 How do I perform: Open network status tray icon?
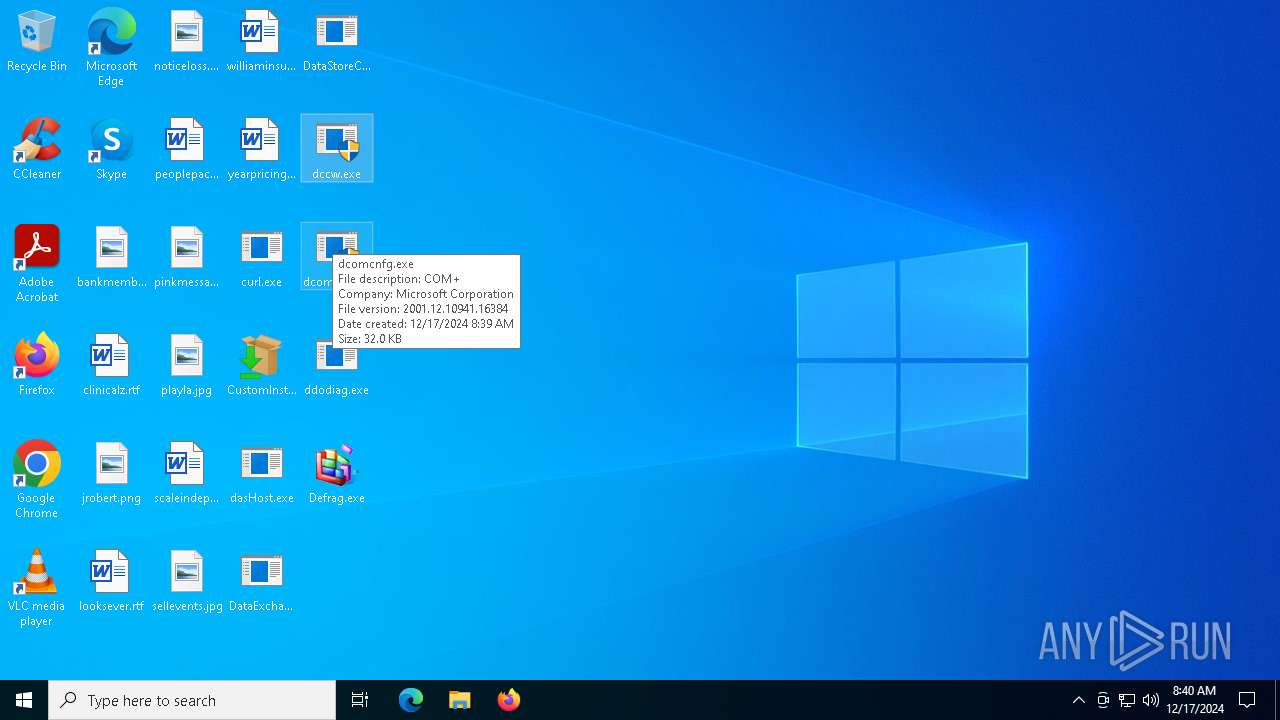[1127, 700]
